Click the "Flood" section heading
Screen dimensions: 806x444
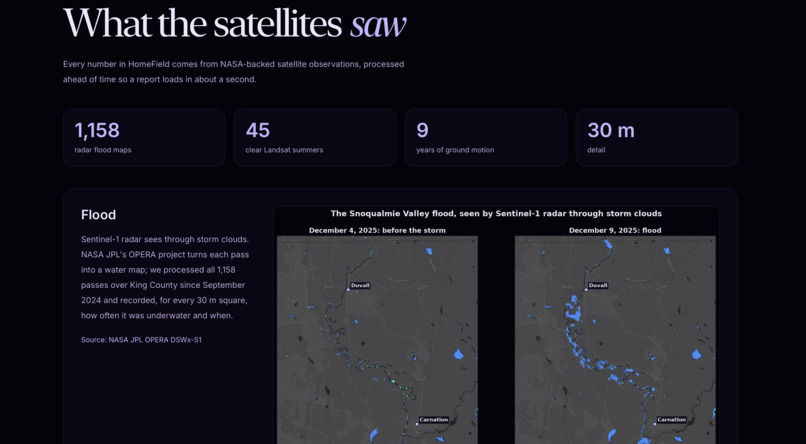point(98,215)
